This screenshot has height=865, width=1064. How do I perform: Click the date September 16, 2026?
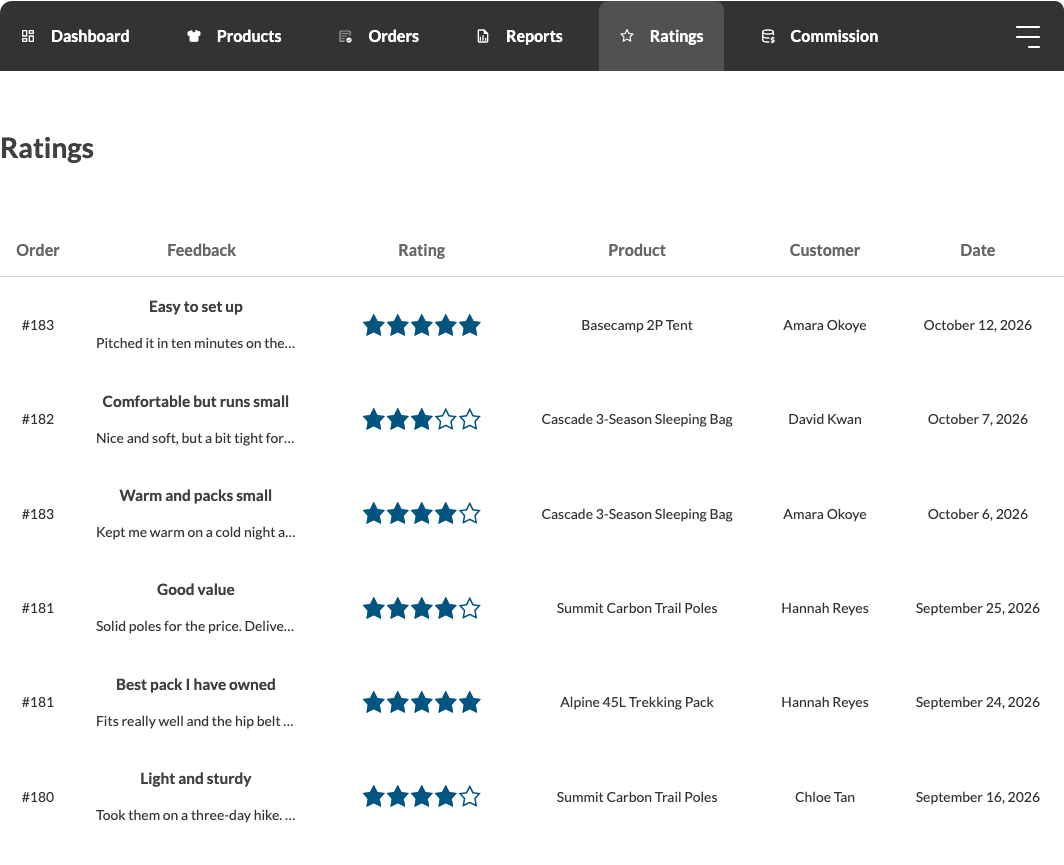pyautogui.click(x=977, y=797)
